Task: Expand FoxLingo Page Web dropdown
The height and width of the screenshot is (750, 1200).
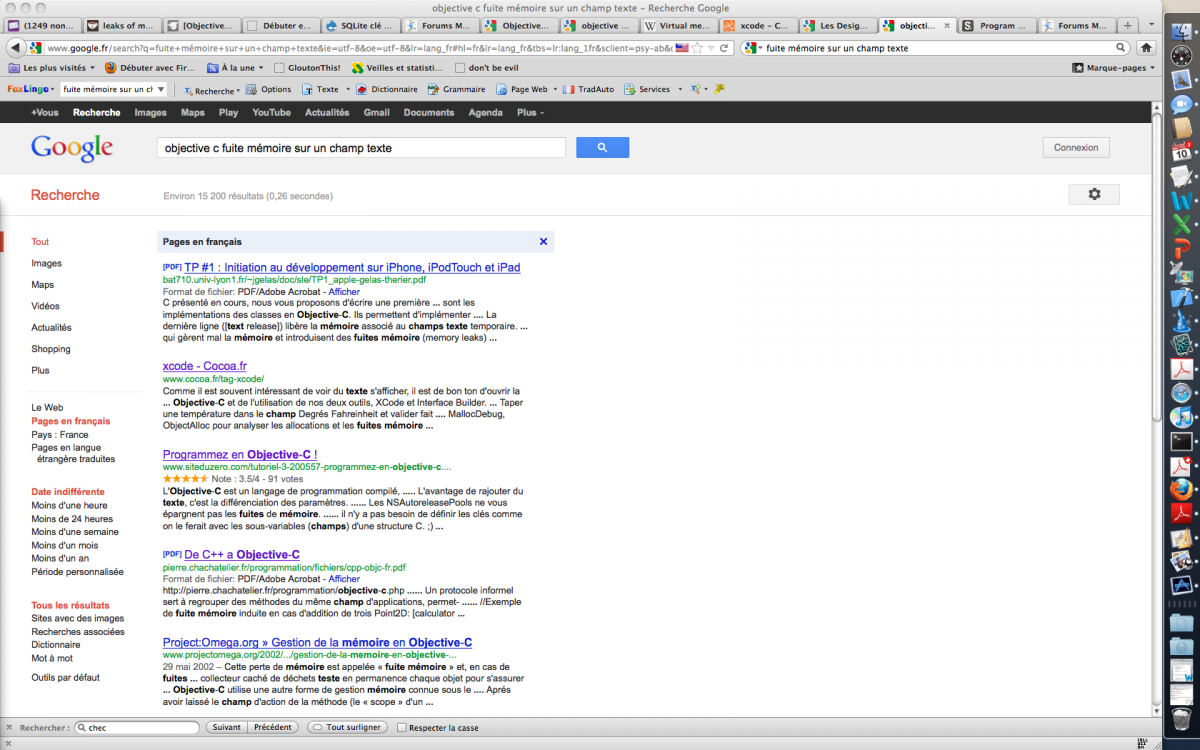Action: point(555,90)
